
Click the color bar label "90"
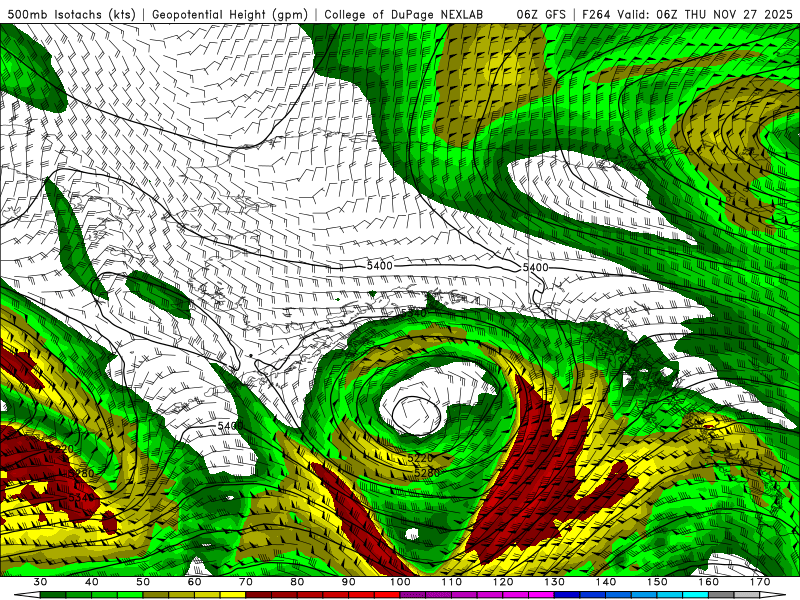point(348,582)
